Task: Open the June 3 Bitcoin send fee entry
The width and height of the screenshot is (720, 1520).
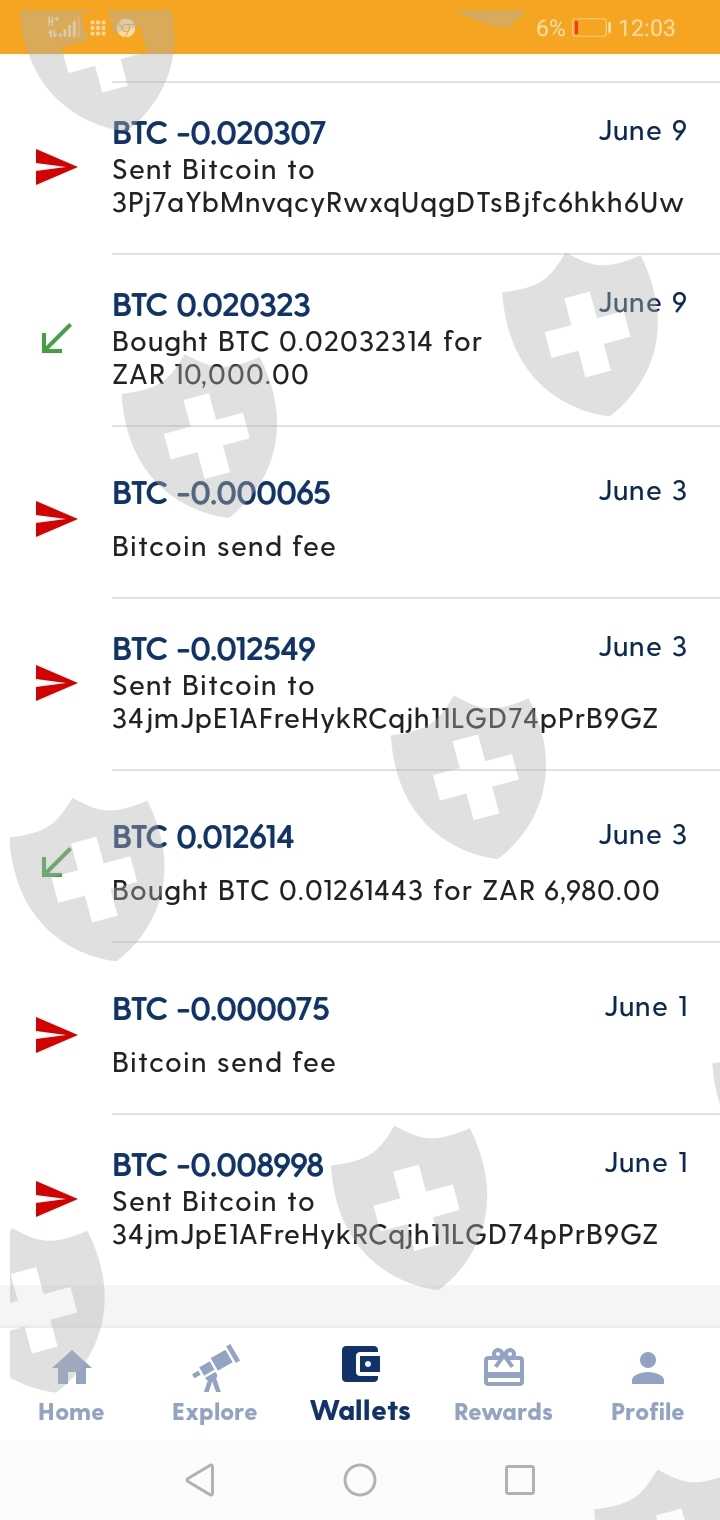Action: click(x=398, y=519)
